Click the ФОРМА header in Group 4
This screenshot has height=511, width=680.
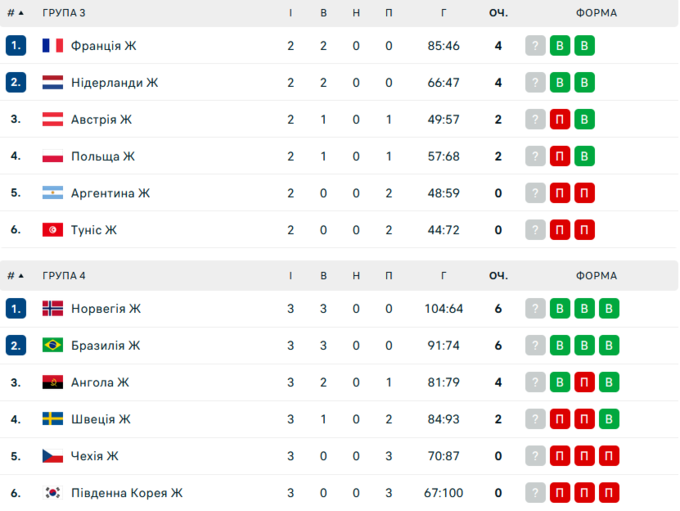tap(596, 276)
